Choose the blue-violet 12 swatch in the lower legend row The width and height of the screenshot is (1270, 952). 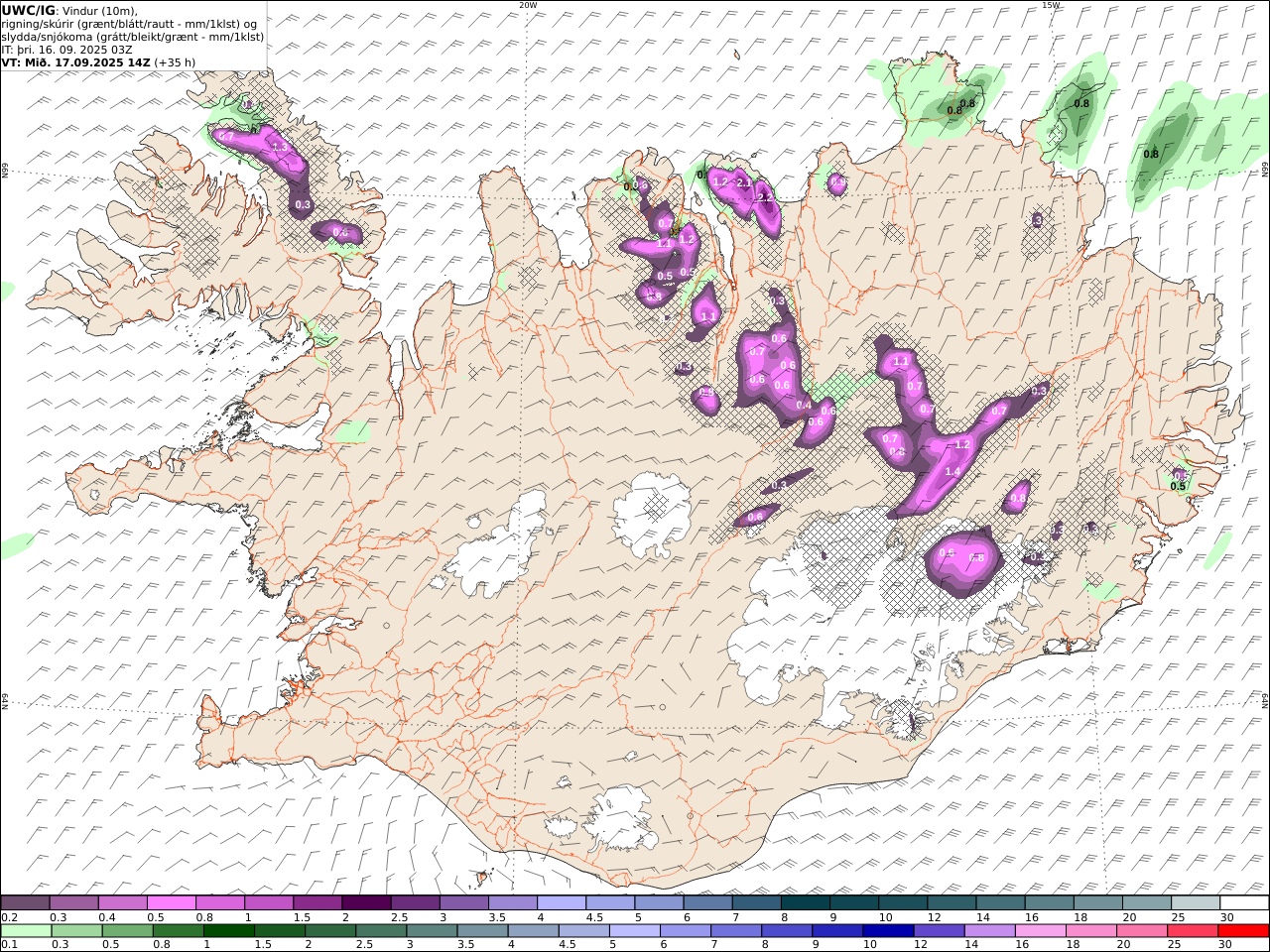939,931
